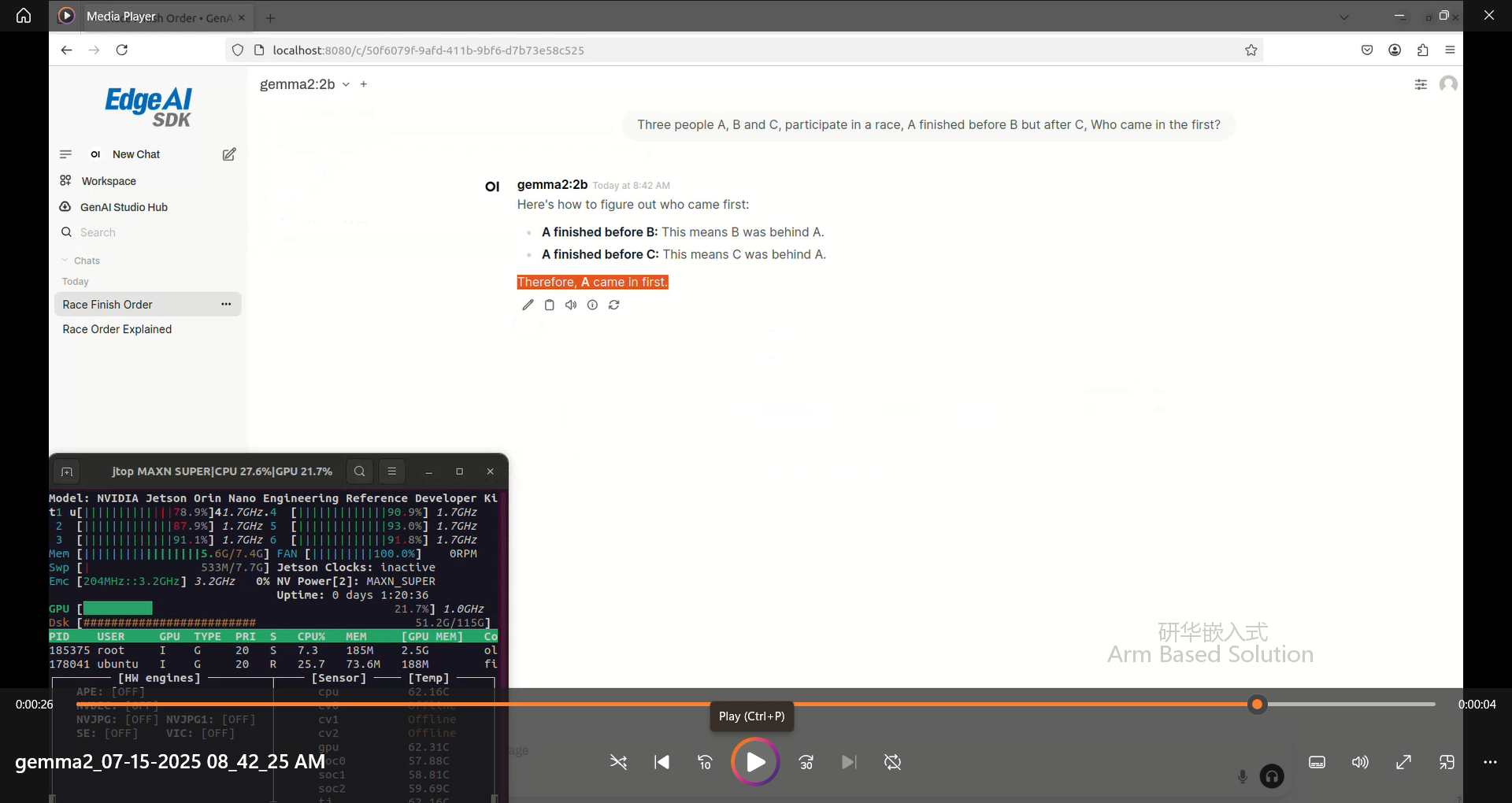
Task: Toggle shuffle in Media Player
Action: click(x=619, y=762)
